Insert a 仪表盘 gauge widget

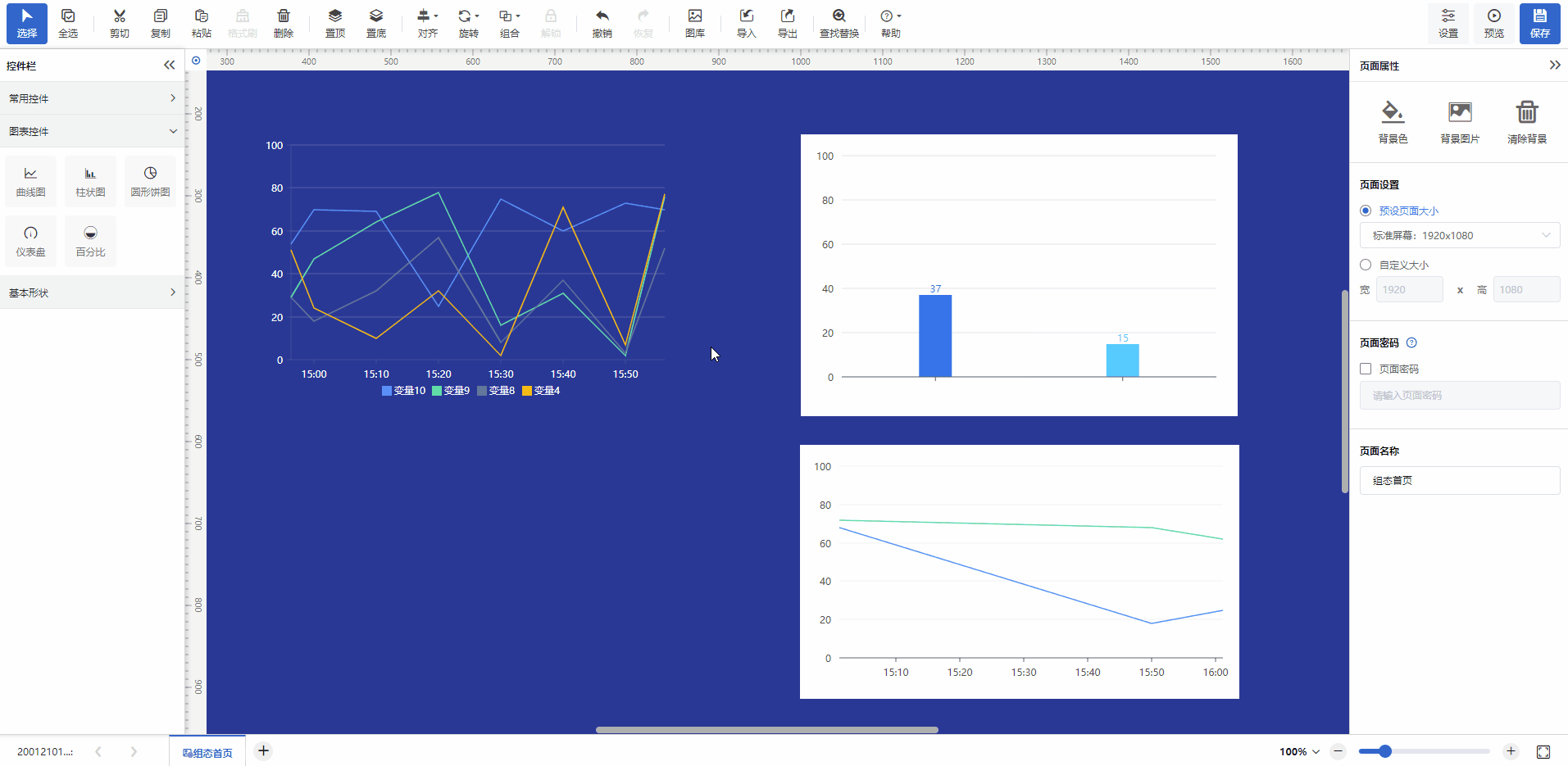31,241
